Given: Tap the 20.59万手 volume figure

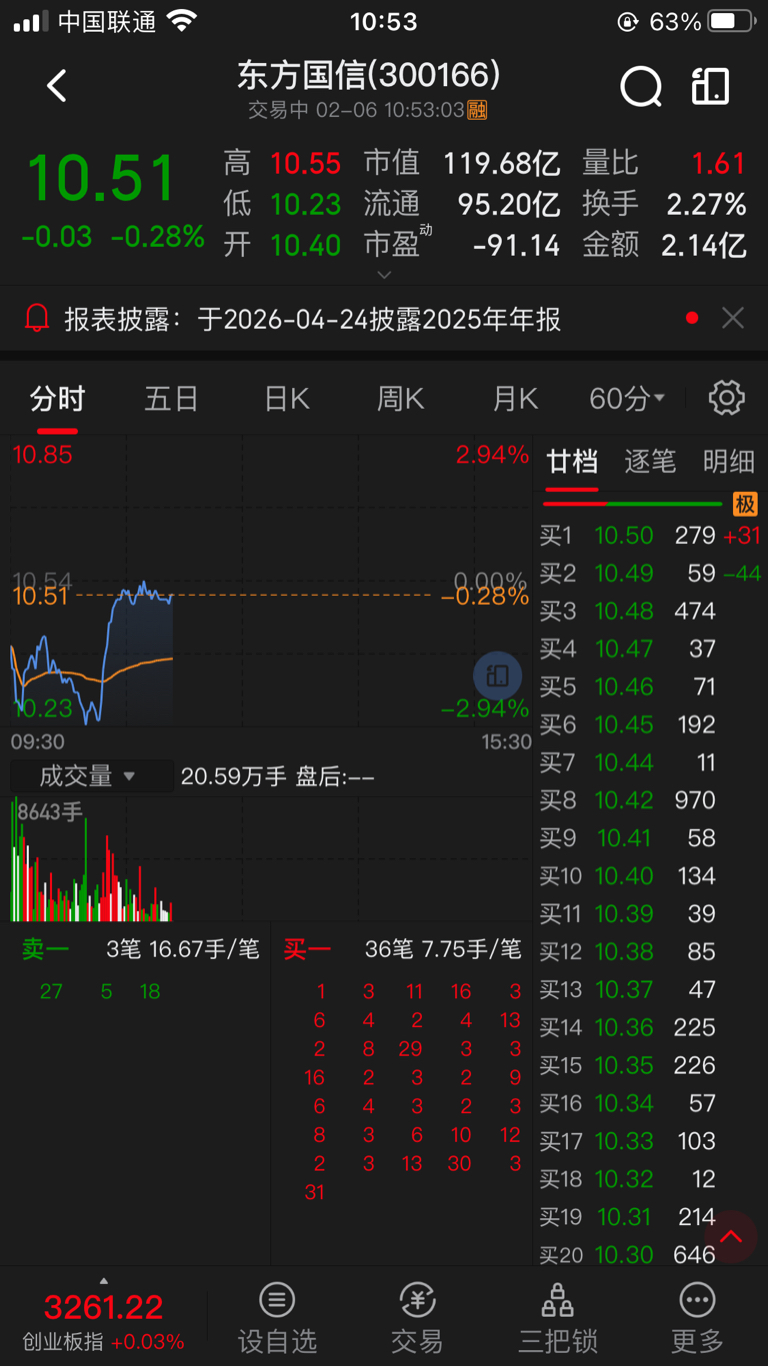Looking at the screenshot, I should tap(233, 776).
